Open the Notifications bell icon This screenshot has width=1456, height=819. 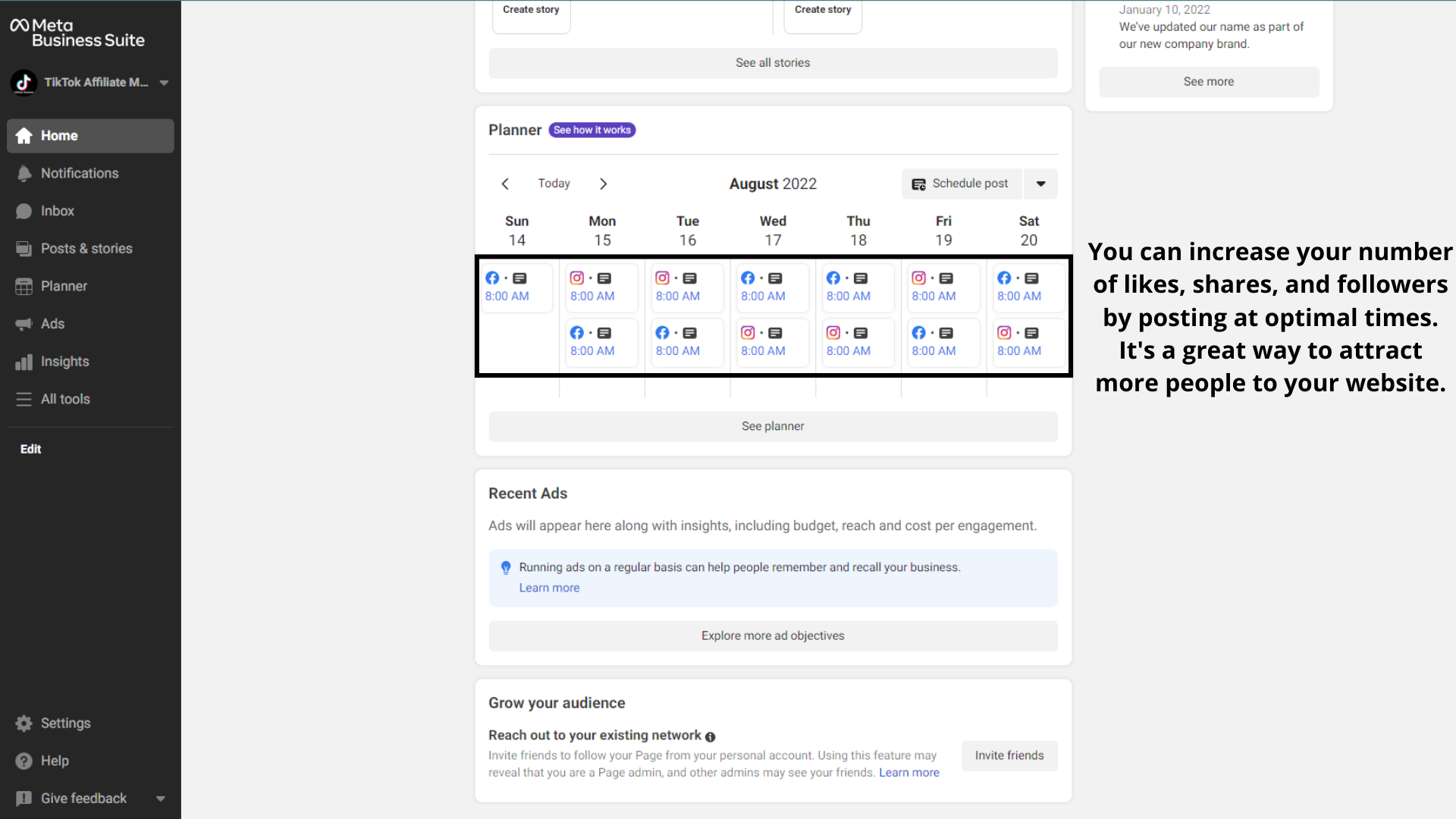(x=24, y=174)
